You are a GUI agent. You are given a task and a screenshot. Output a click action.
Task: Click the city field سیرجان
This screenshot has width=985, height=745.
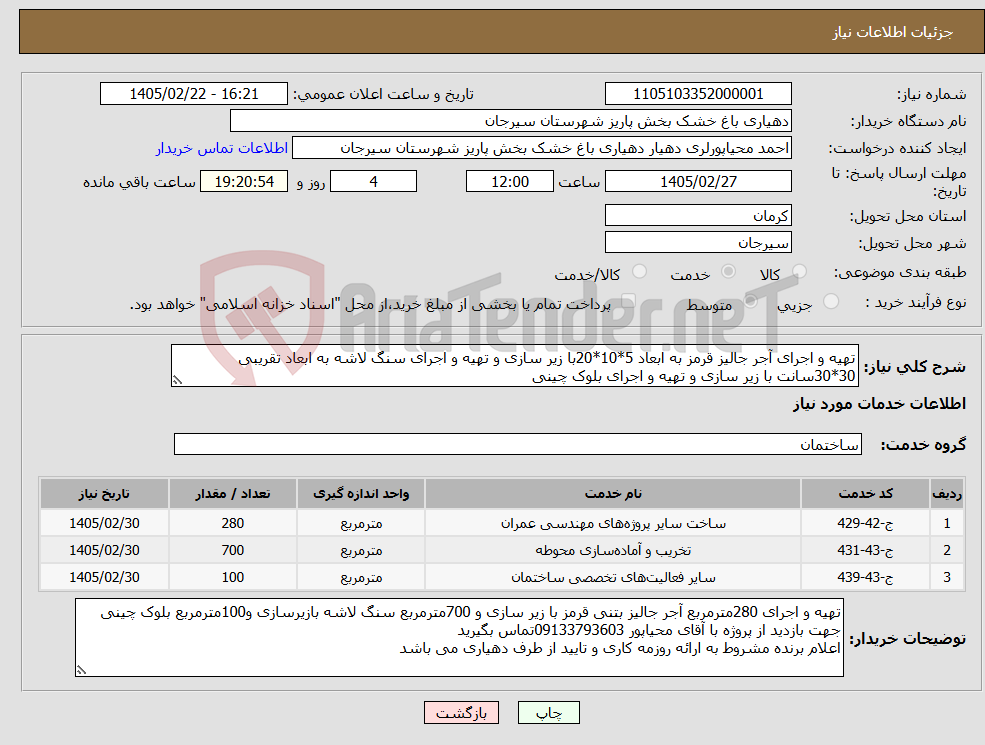(x=698, y=242)
